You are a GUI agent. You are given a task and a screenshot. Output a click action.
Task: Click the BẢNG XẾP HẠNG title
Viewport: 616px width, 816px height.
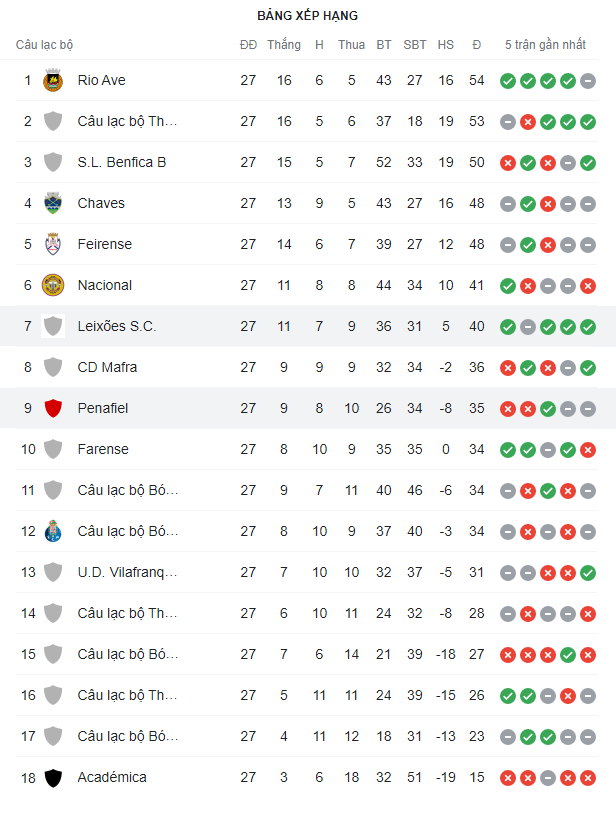tap(307, 16)
